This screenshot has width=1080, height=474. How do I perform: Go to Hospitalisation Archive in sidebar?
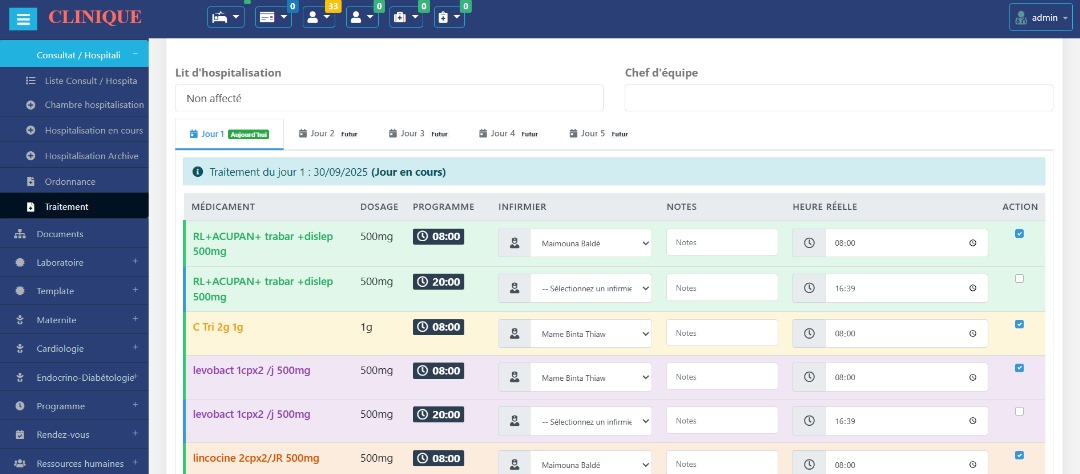tap(91, 156)
